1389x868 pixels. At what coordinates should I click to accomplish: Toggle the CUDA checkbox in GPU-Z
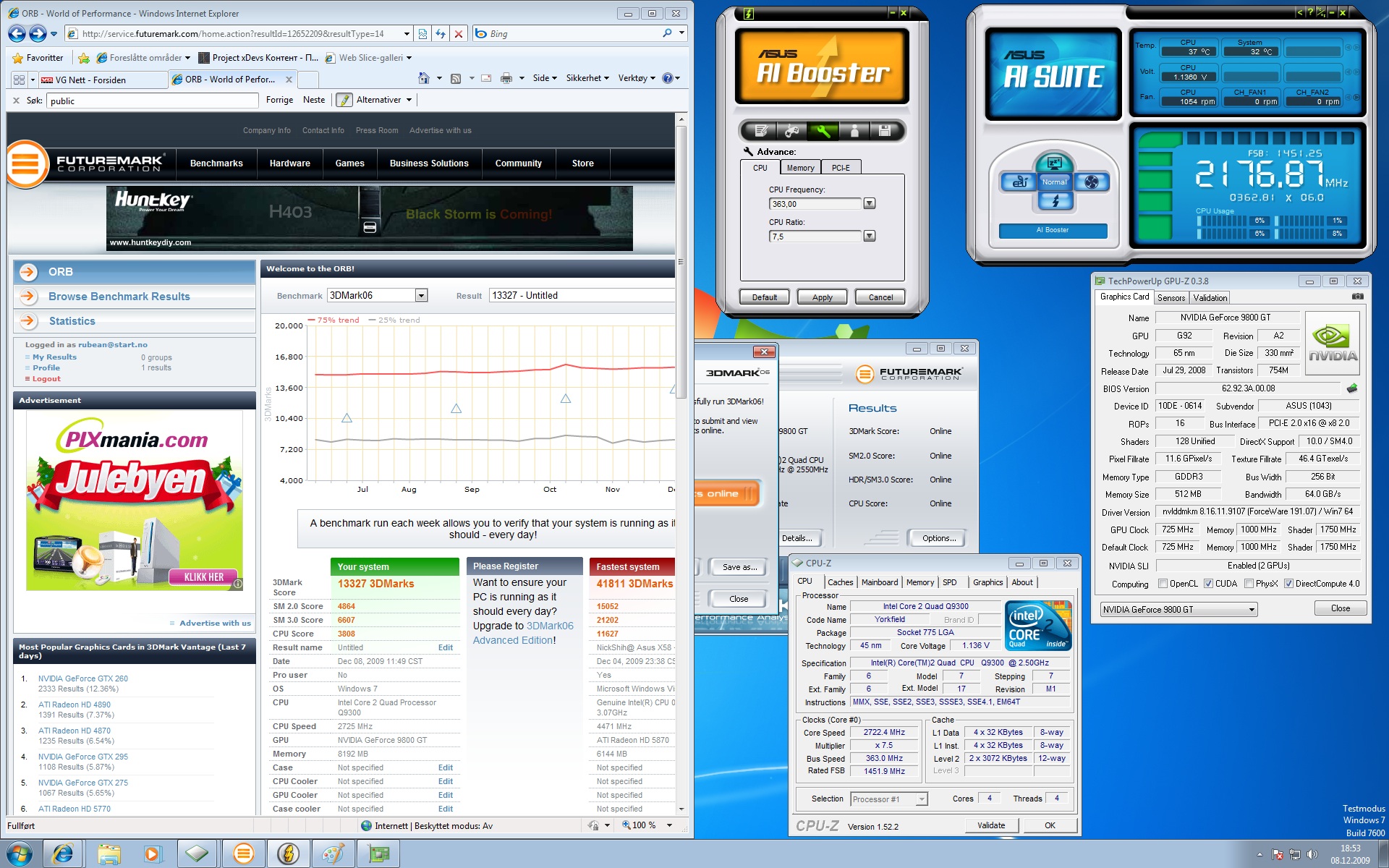tap(1208, 584)
